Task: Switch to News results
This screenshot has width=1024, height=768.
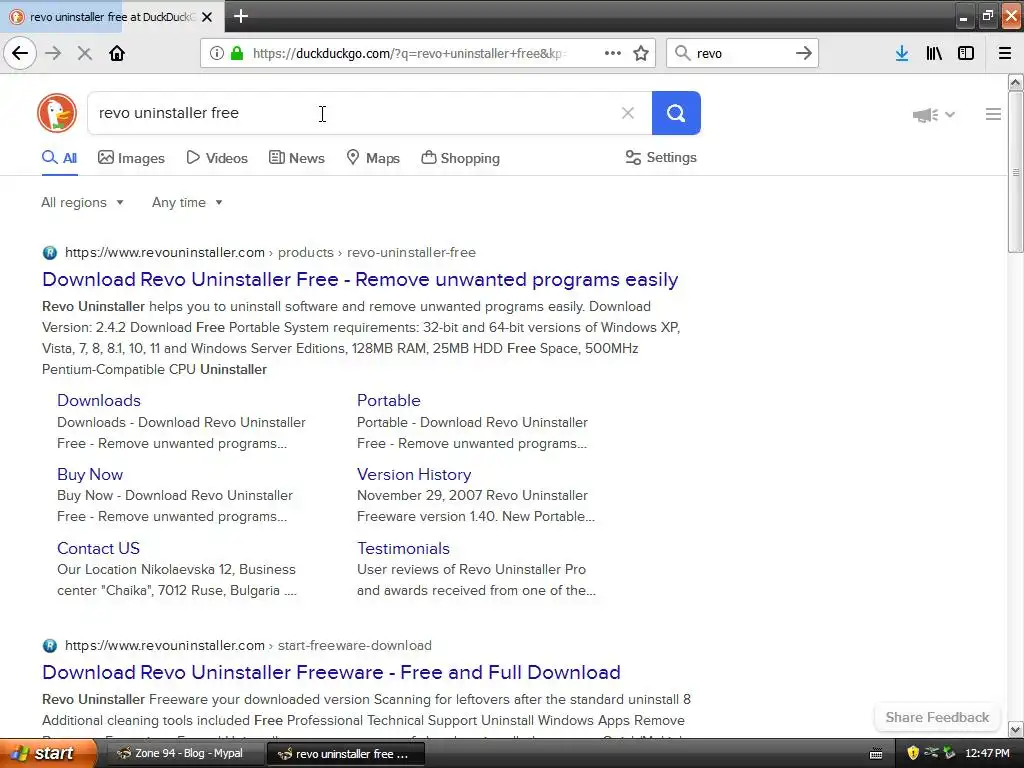Action: [296, 158]
